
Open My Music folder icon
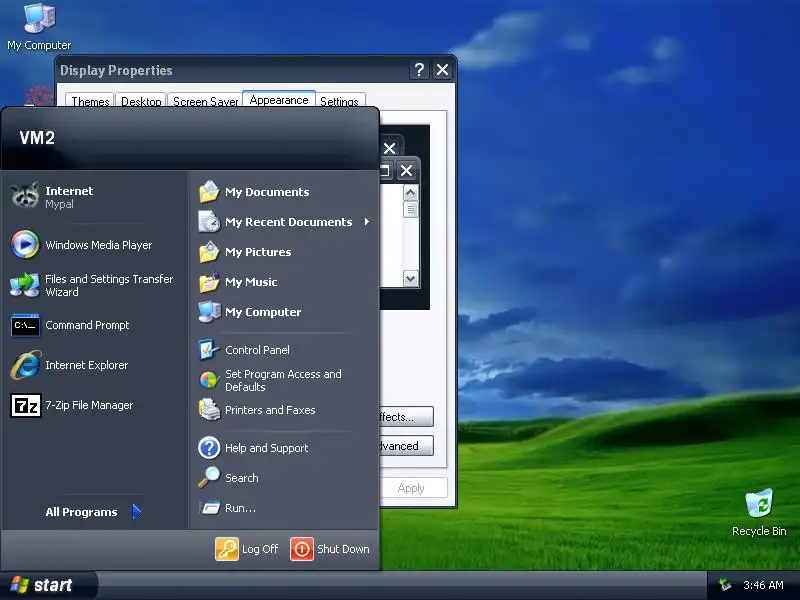(209, 282)
